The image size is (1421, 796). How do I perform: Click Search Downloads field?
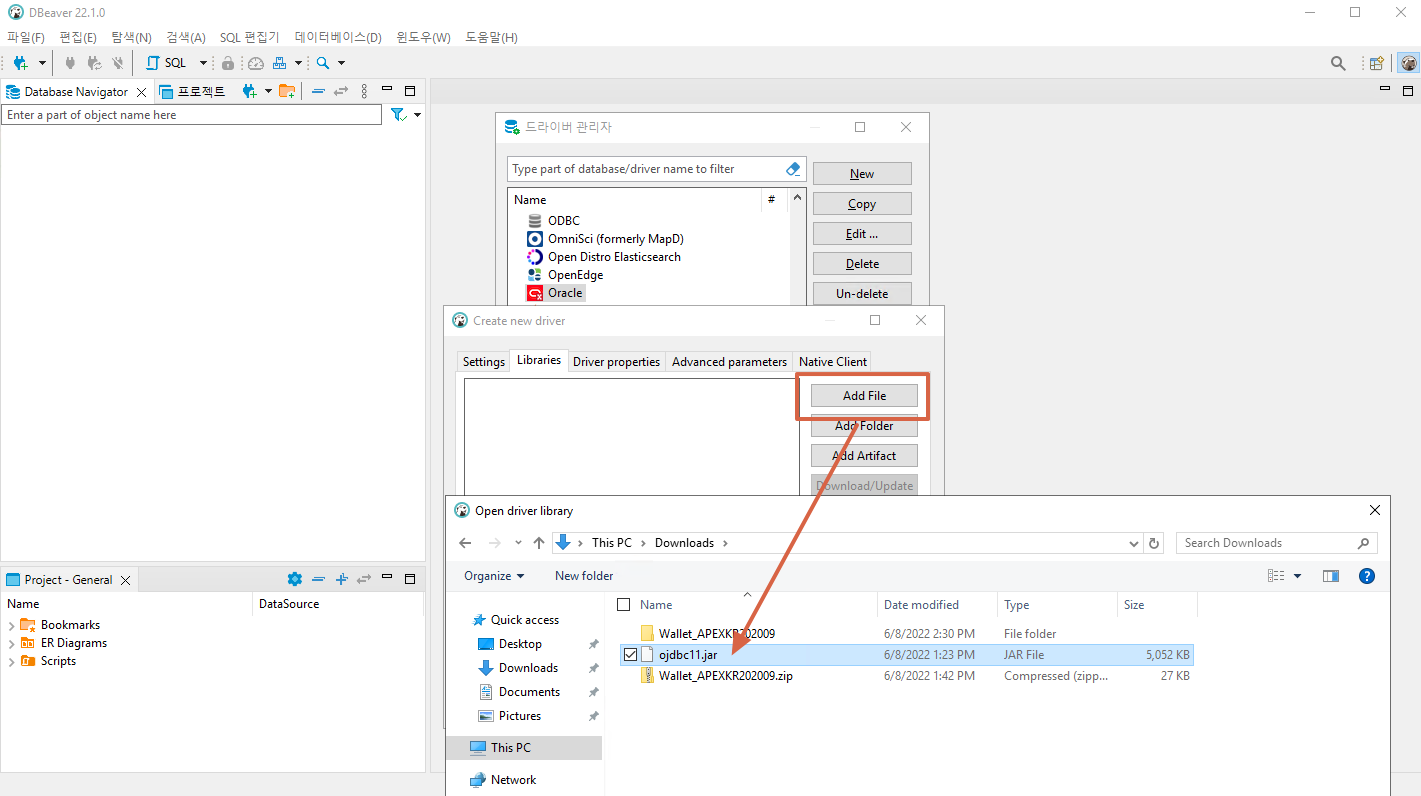(x=1276, y=543)
